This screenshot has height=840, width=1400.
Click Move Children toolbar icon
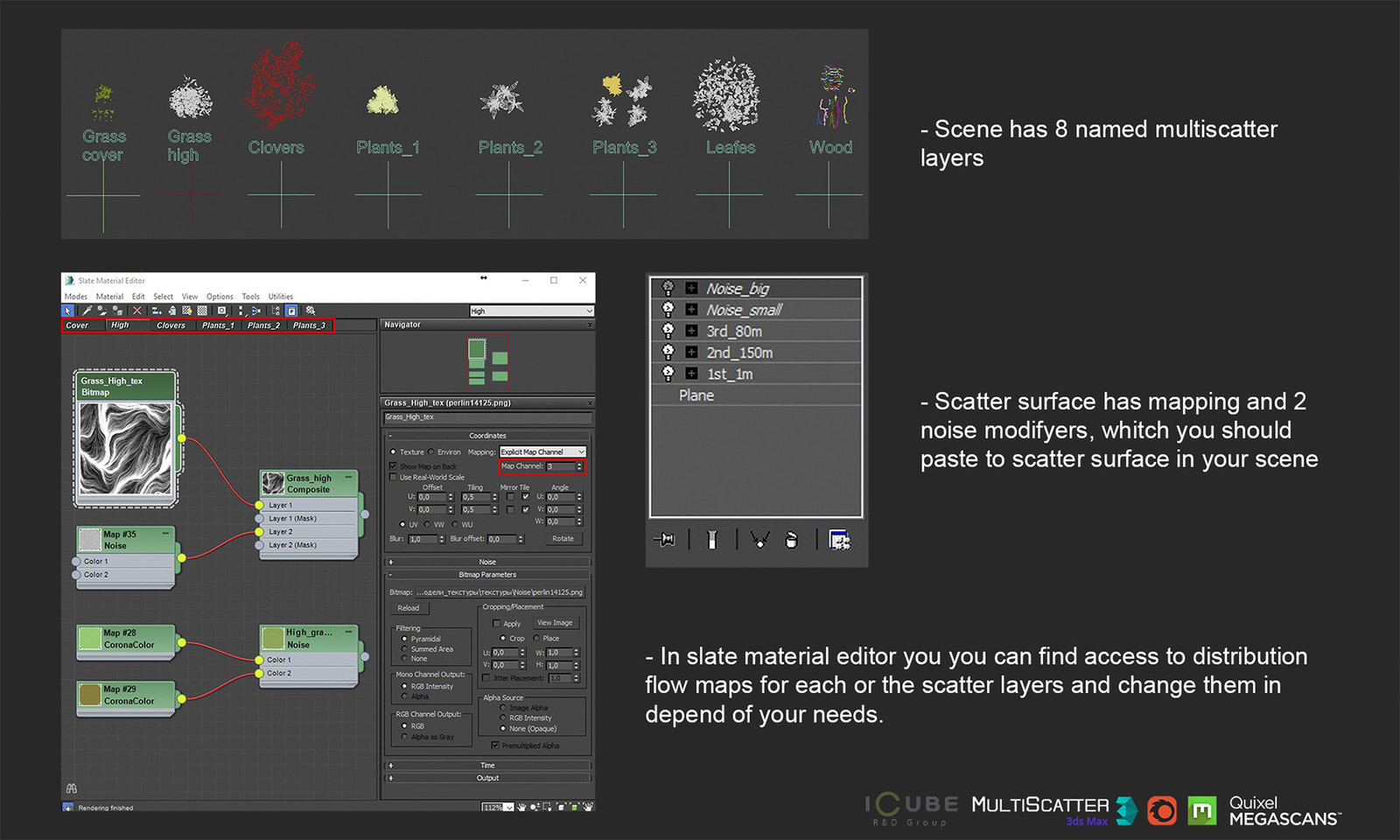point(157,311)
